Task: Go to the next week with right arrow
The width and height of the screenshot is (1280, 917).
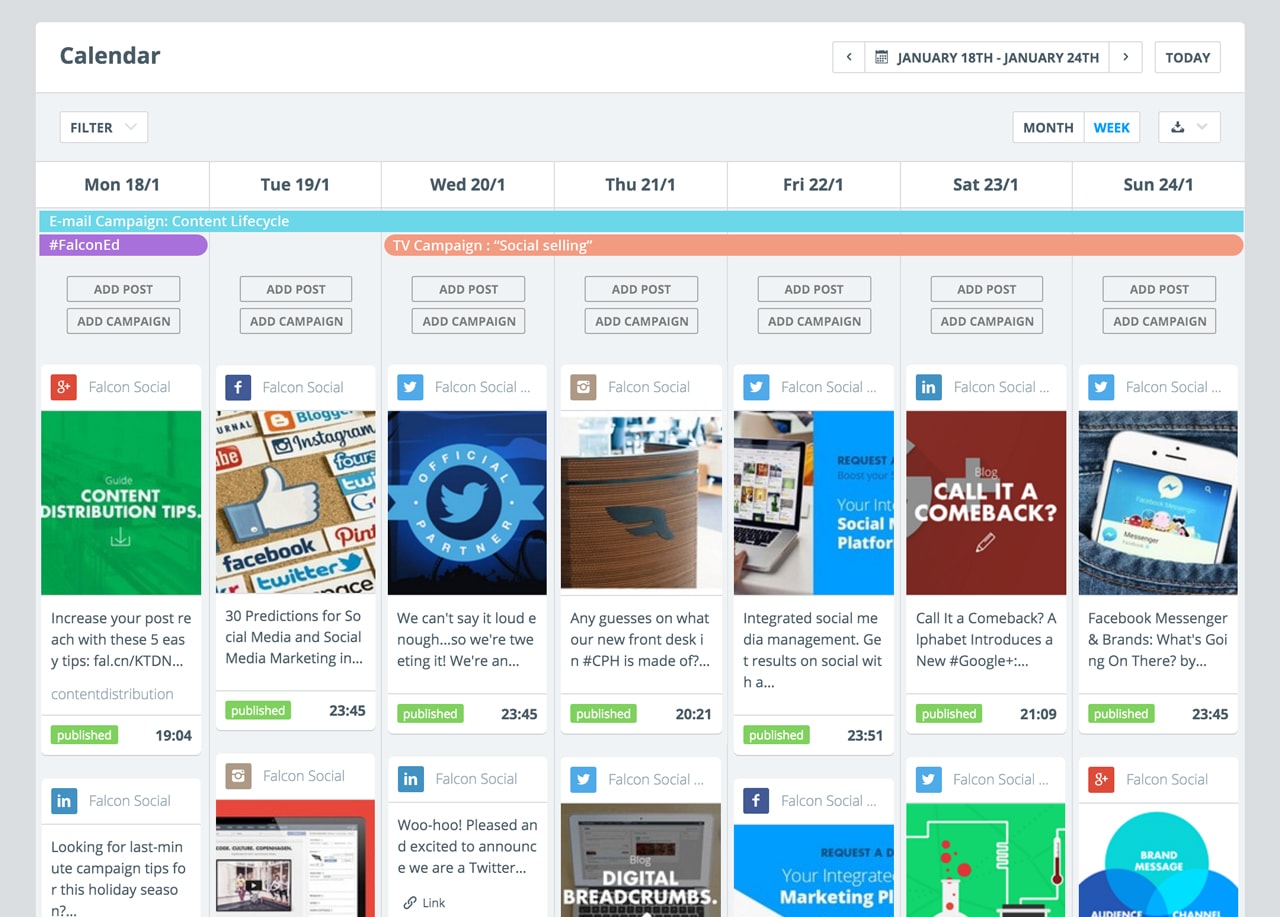Action: click(x=1126, y=57)
